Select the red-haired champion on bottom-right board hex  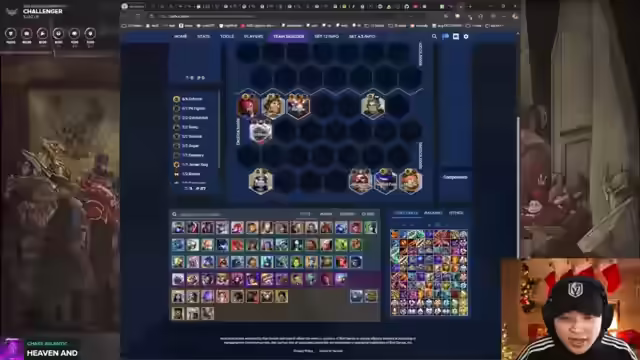click(411, 181)
